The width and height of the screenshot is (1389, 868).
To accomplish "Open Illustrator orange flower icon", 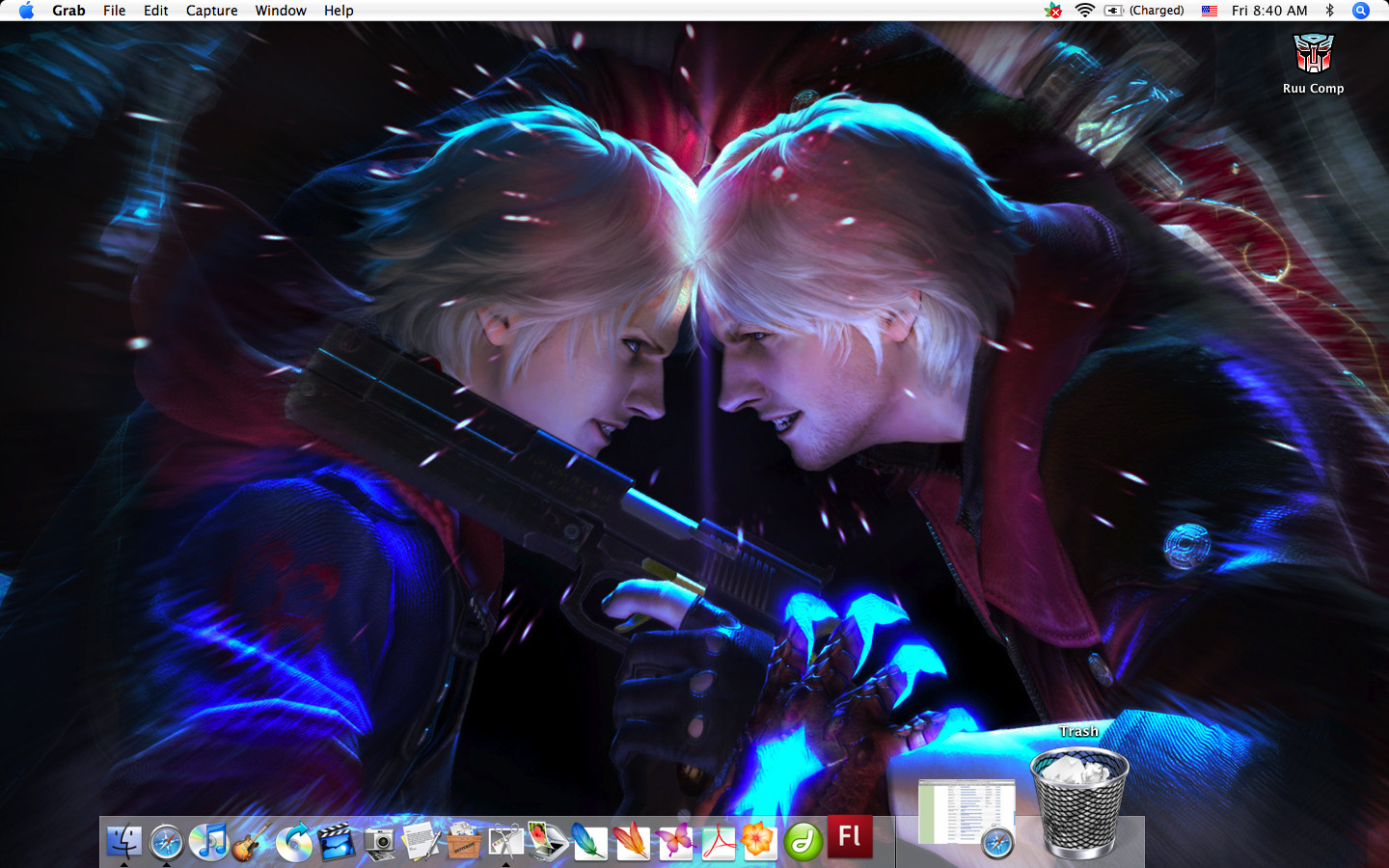I will (759, 842).
